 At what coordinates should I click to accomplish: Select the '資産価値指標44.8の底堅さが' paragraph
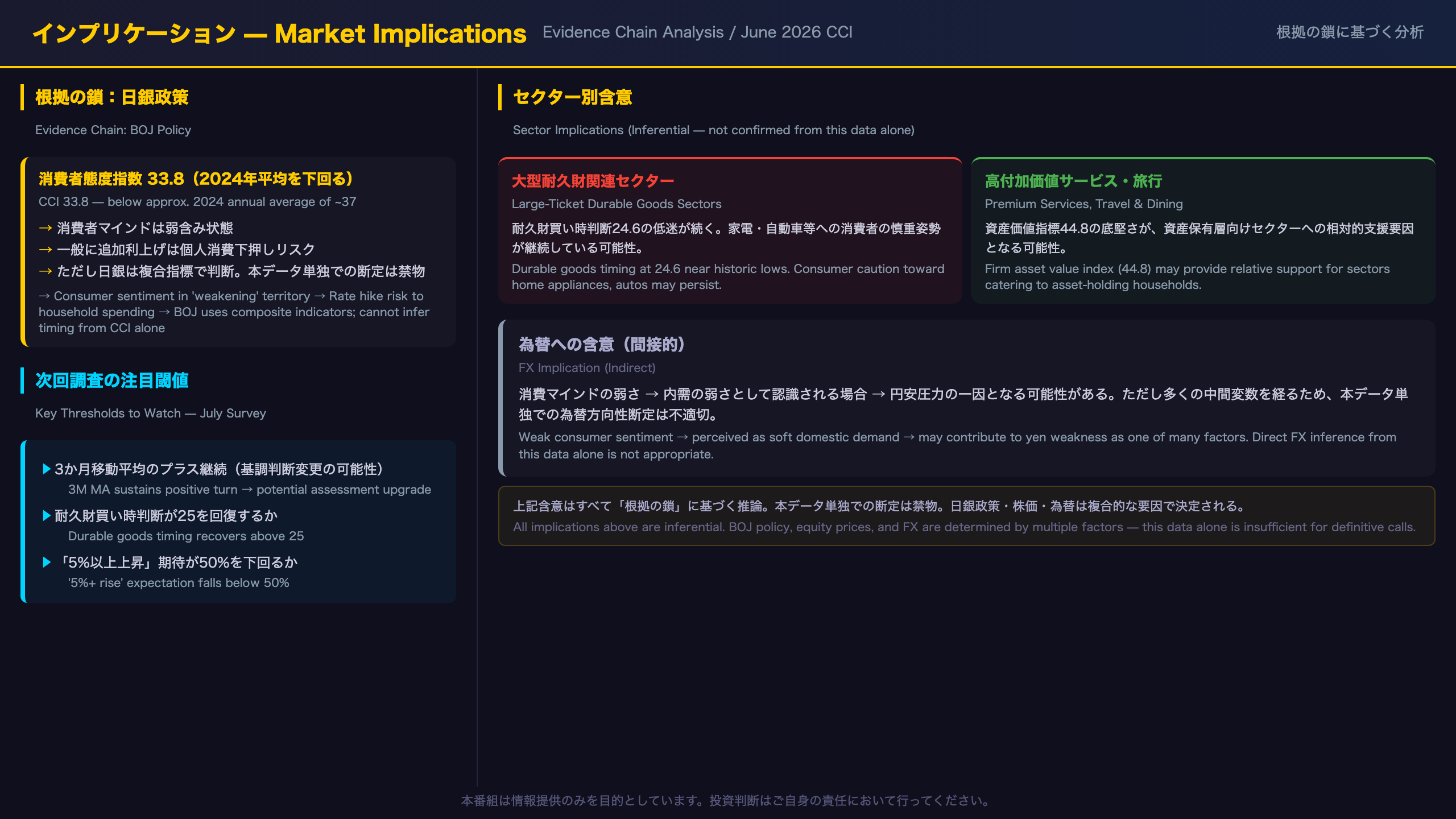pos(1199,238)
